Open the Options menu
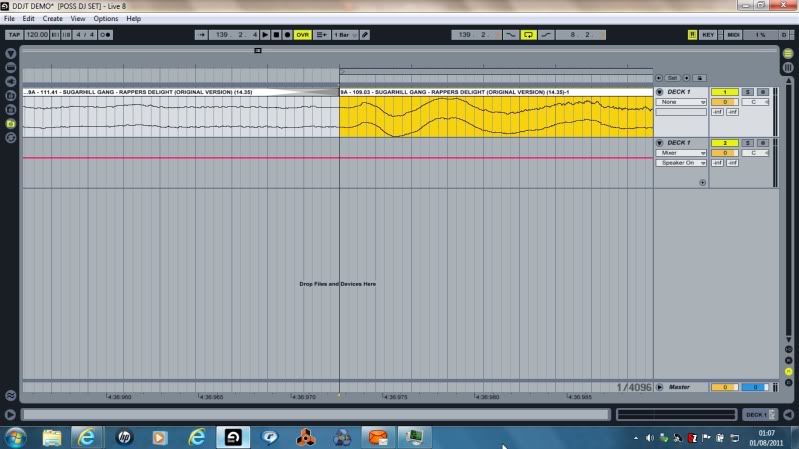This screenshot has height=449, width=799. click(x=106, y=19)
